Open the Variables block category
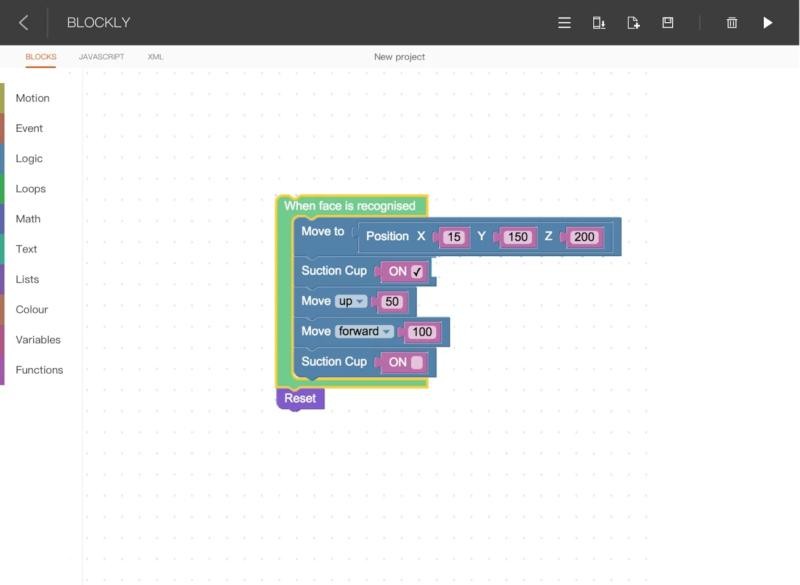Image resolution: width=800 pixels, height=585 pixels. coord(38,340)
